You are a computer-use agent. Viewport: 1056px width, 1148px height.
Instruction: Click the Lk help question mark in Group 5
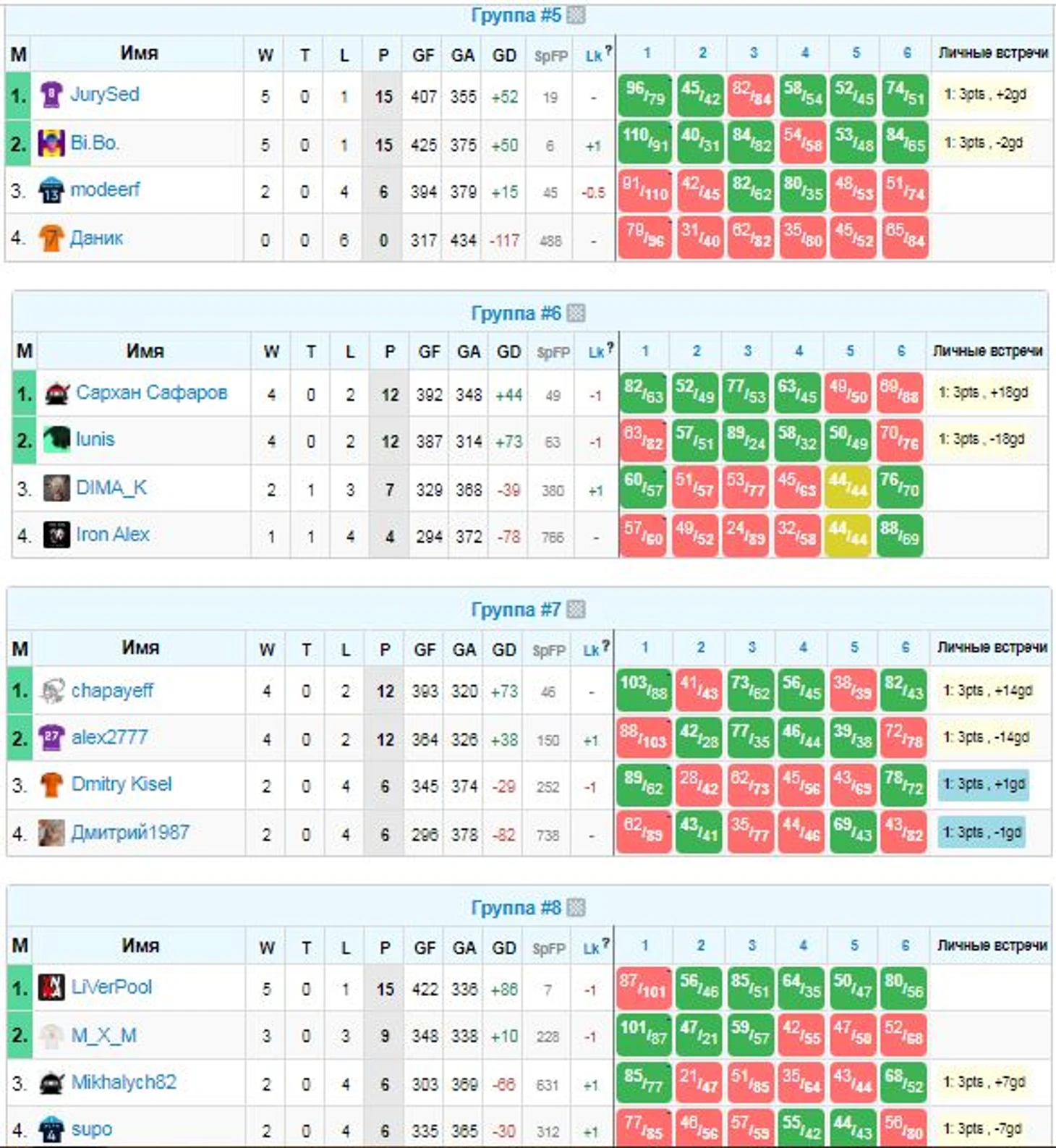[x=608, y=51]
